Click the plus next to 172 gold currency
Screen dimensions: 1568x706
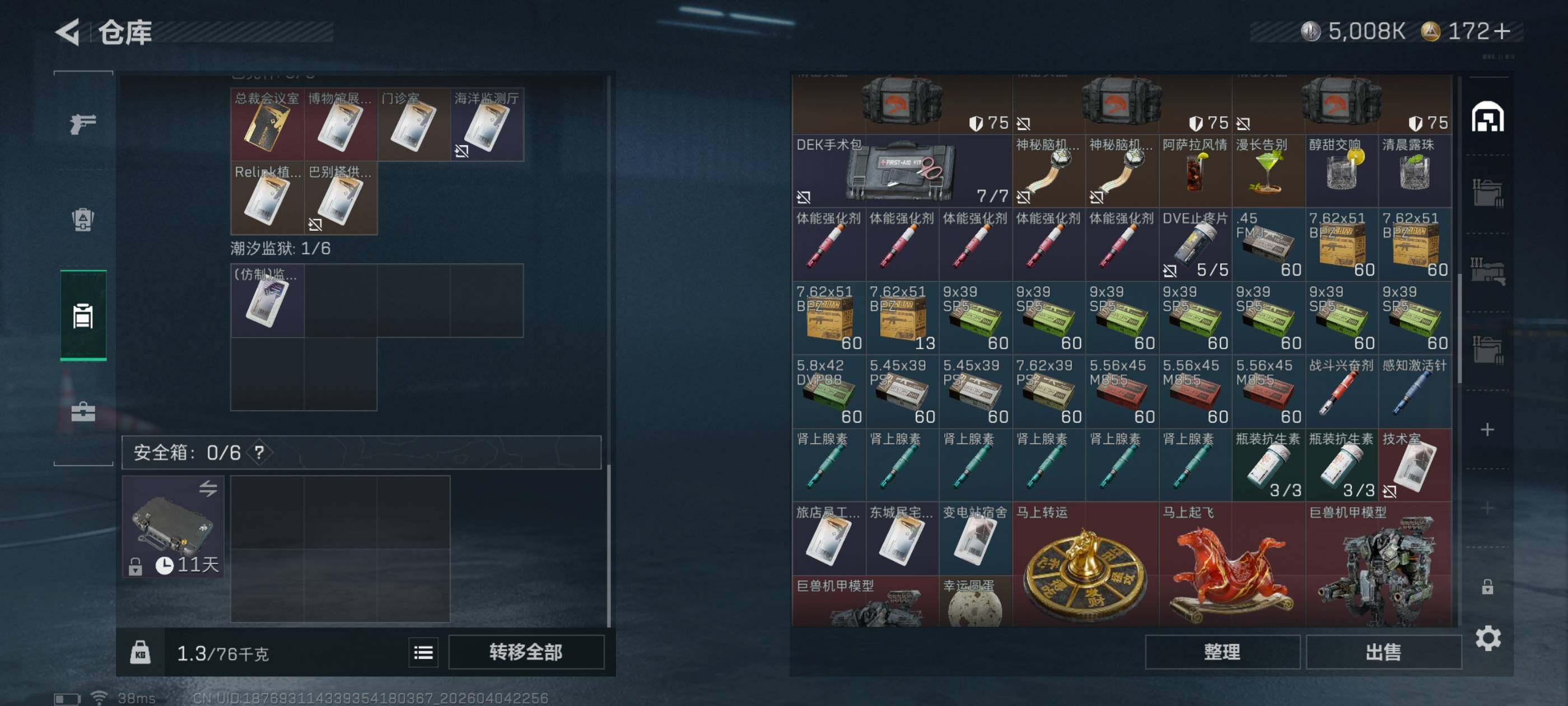(1502, 31)
